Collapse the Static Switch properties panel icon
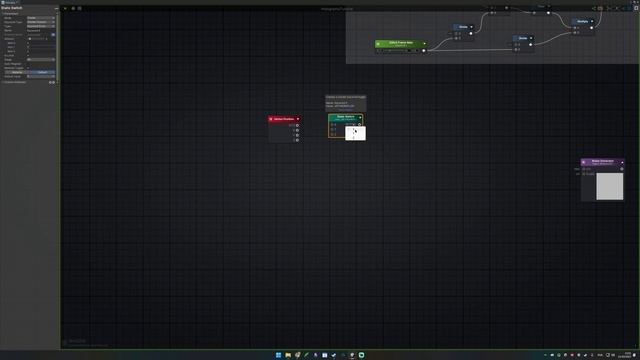Screen dimensions: 640x360 [x=56, y=8]
